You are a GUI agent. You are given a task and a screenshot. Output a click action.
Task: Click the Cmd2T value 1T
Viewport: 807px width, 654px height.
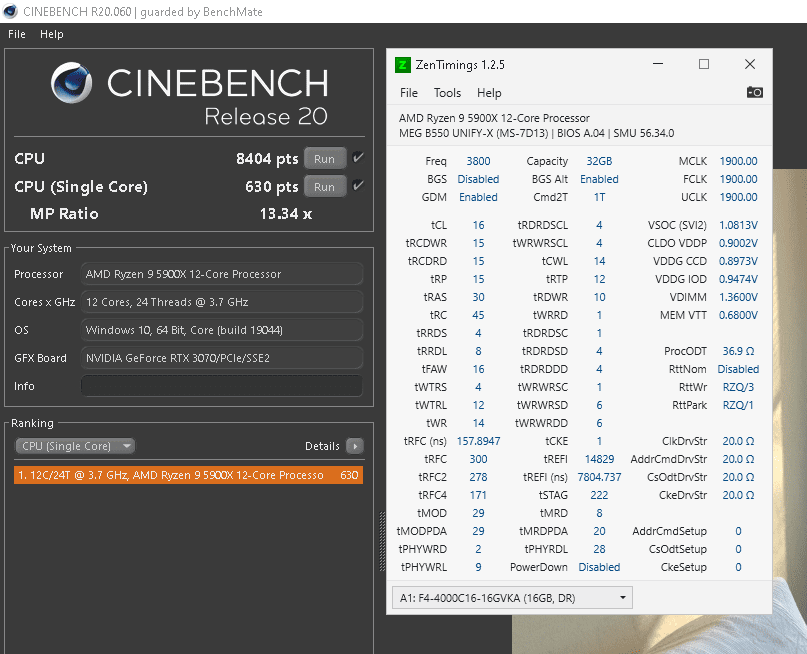pyautogui.click(x=599, y=197)
